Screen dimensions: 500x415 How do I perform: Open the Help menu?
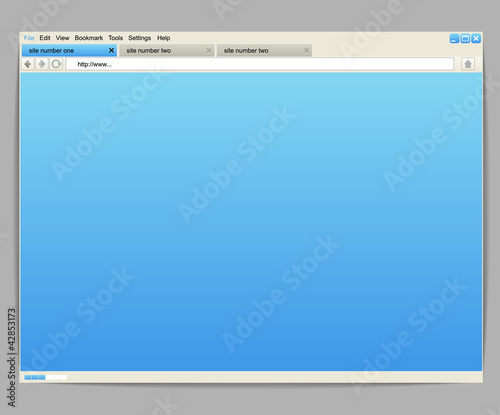pos(164,38)
